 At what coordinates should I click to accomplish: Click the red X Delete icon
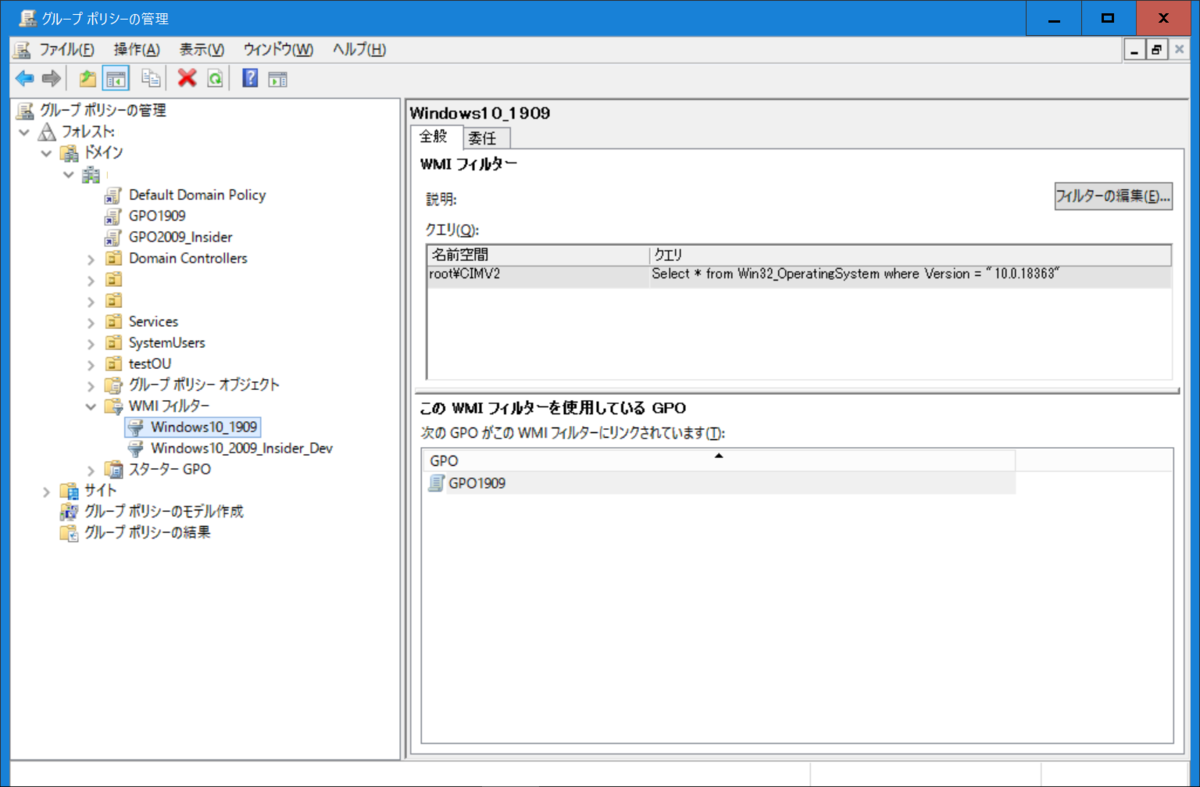(x=187, y=79)
